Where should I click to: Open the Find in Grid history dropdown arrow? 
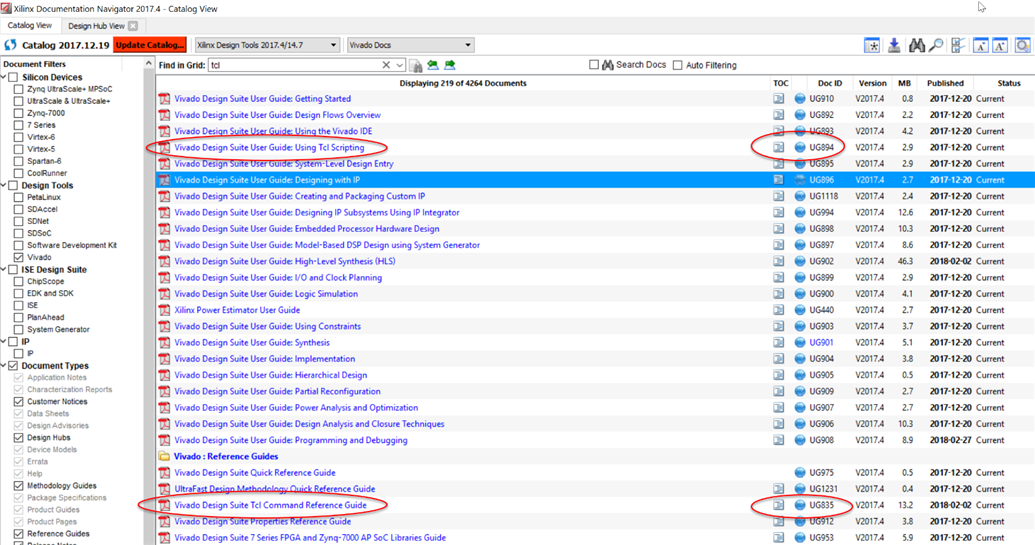399,65
